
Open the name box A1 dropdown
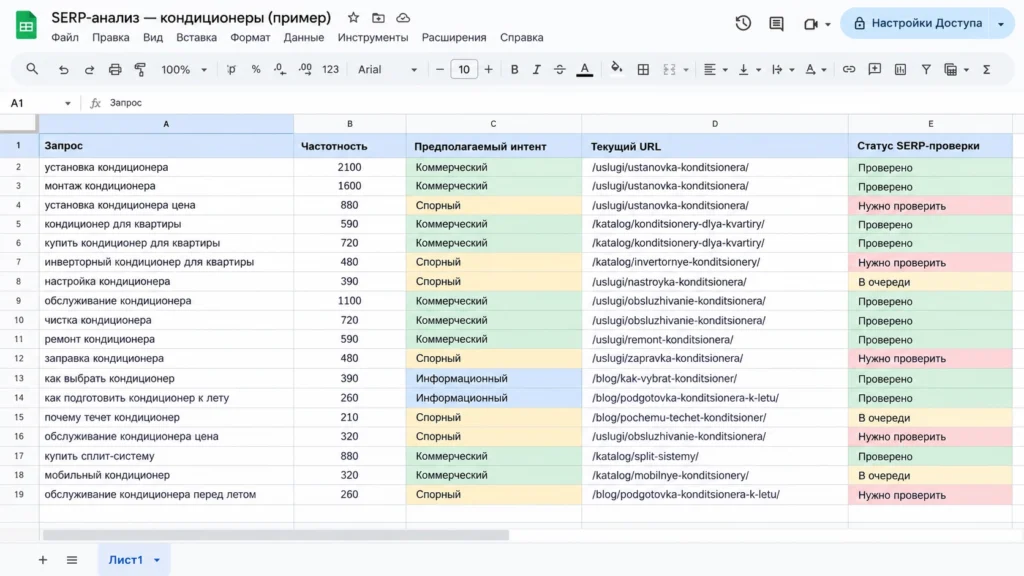point(67,103)
